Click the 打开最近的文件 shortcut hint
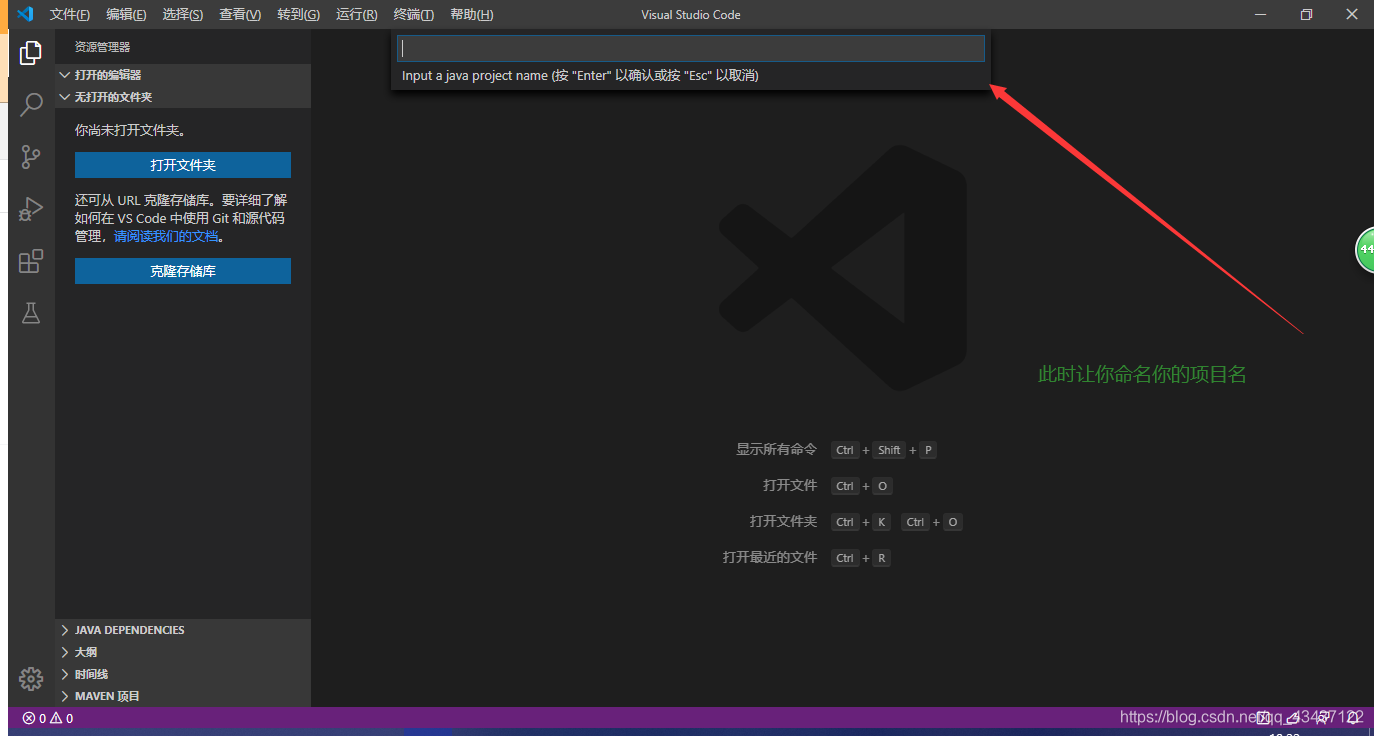Viewport: 1374px width, 736px height. [x=770, y=558]
